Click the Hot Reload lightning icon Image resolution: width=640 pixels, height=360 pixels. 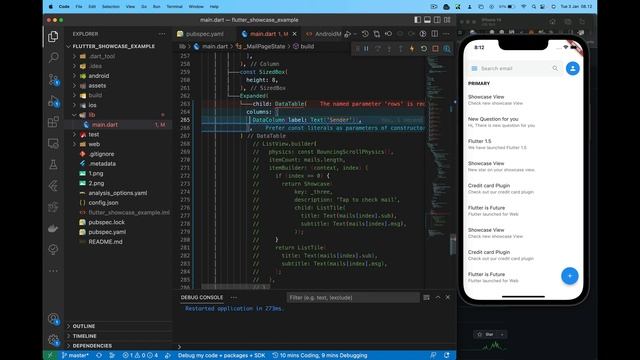click(412, 49)
